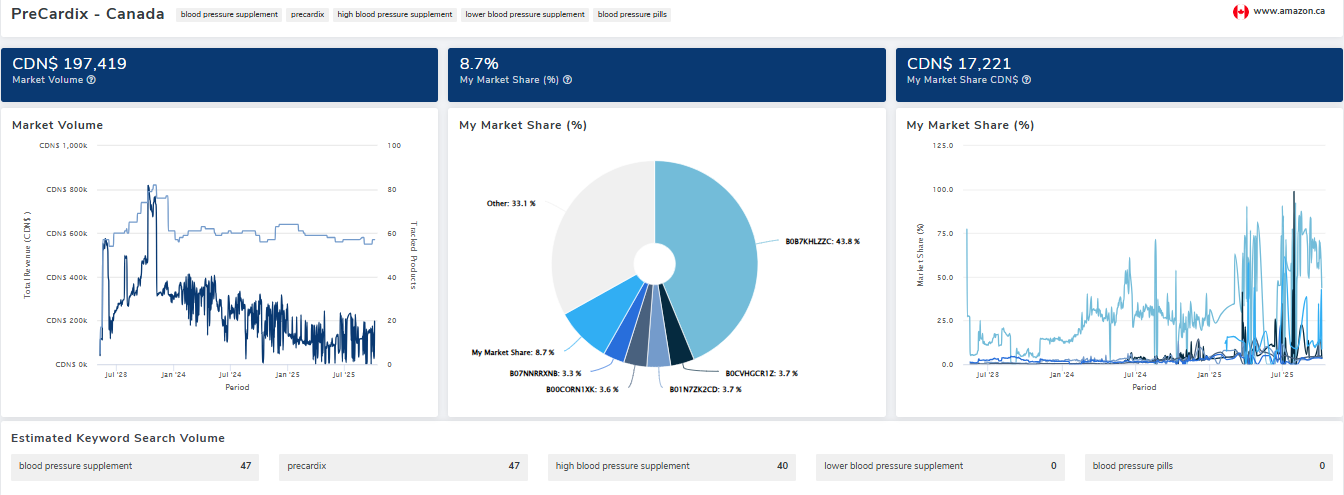The width and height of the screenshot is (1344, 495).
Task: Click the 'high blood pressure supplement' header tag
Action: (x=394, y=15)
